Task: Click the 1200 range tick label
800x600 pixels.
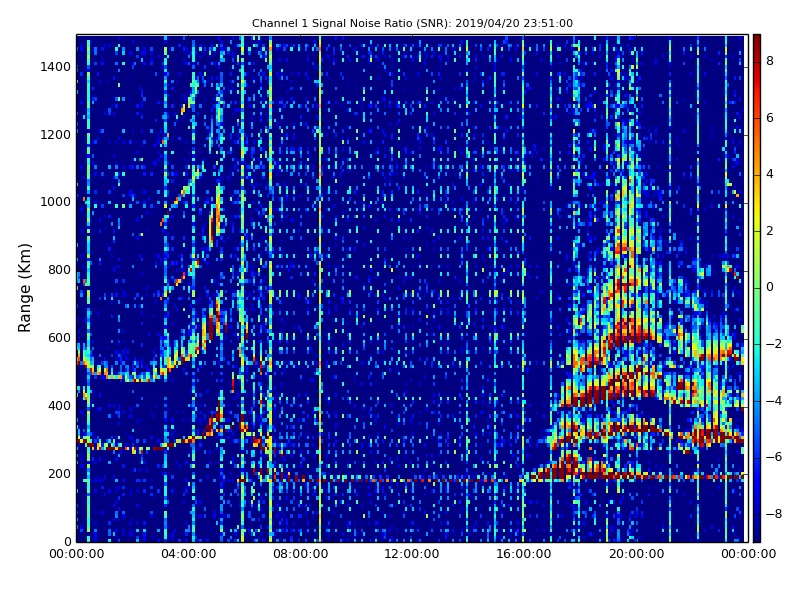Action: click(55, 135)
